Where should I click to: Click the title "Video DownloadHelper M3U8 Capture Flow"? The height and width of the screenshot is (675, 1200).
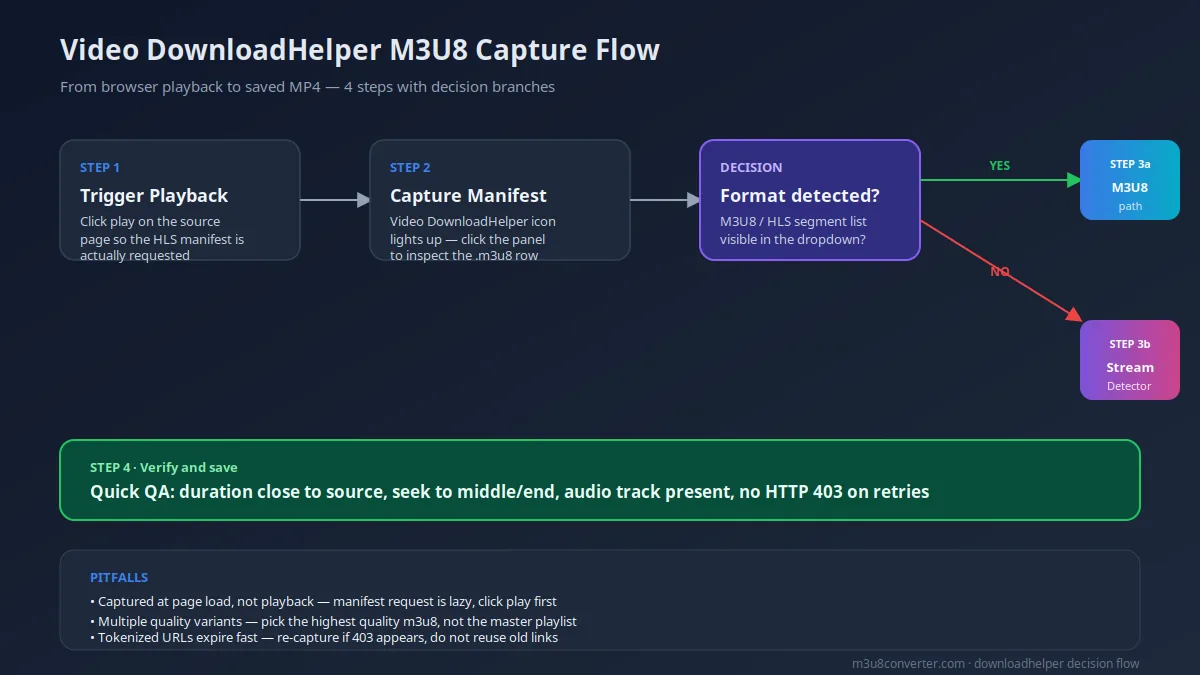coord(360,50)
